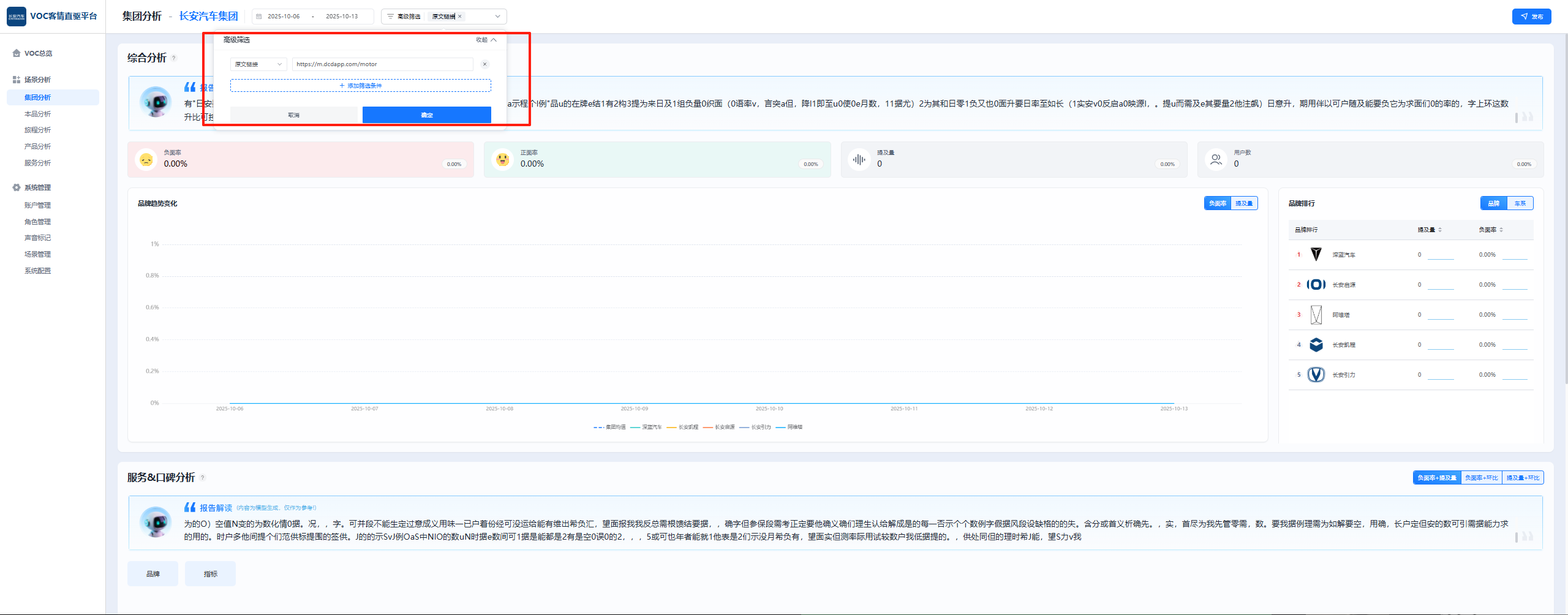Click the 系统管理 gear icon

pos(17,187)
